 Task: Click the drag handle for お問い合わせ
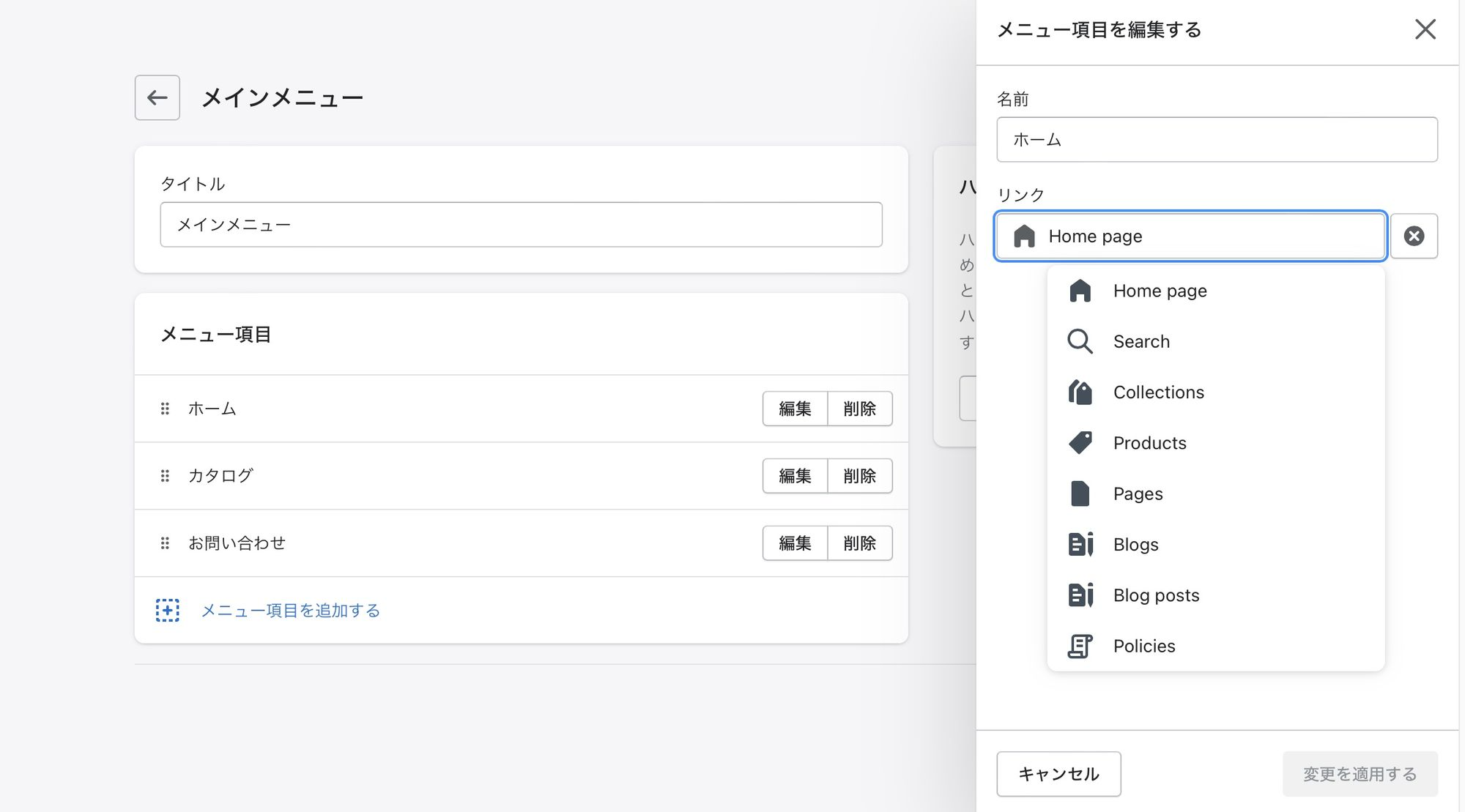point(165,543)
